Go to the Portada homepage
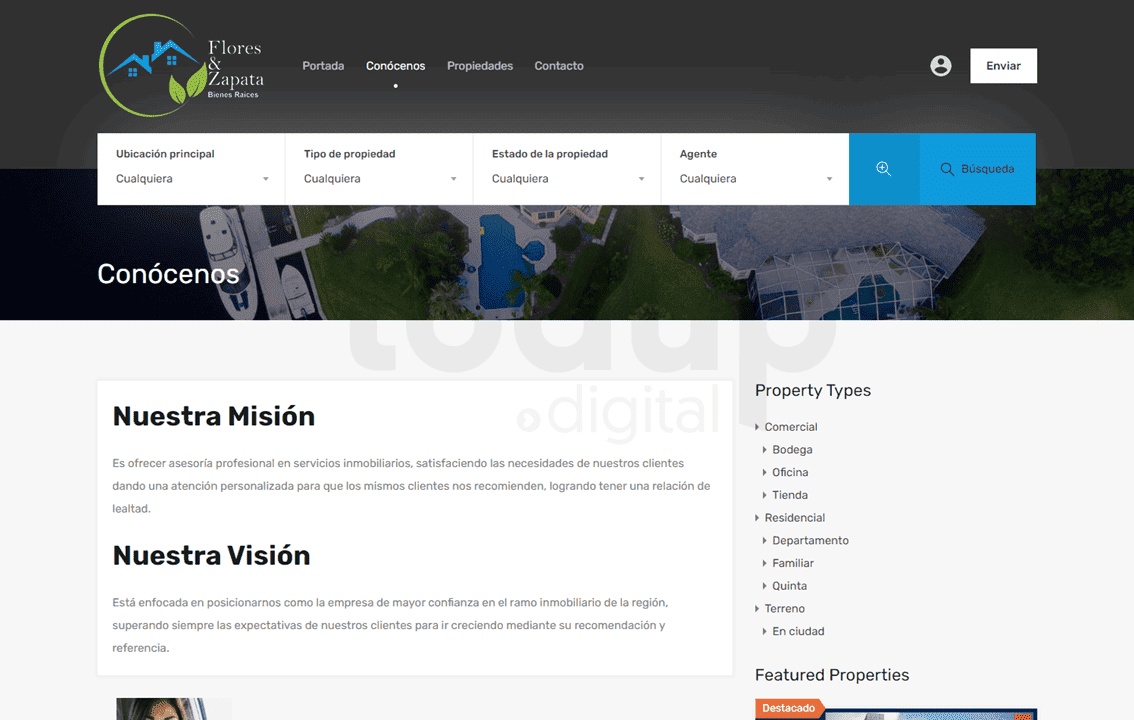The image size is (1134, 720). click(x=323, y=65)
